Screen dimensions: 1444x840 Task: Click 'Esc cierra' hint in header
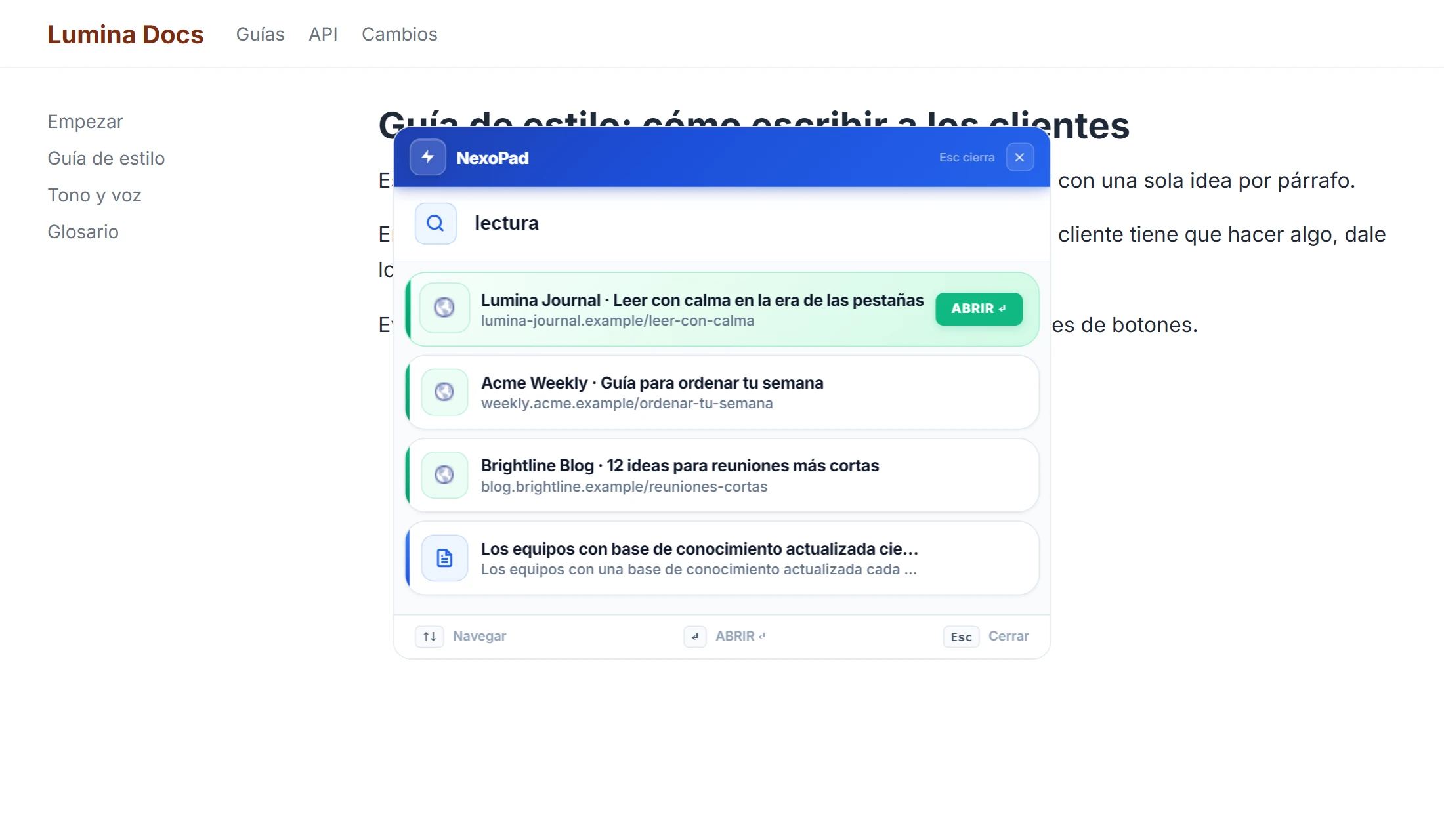coord(966,157)
